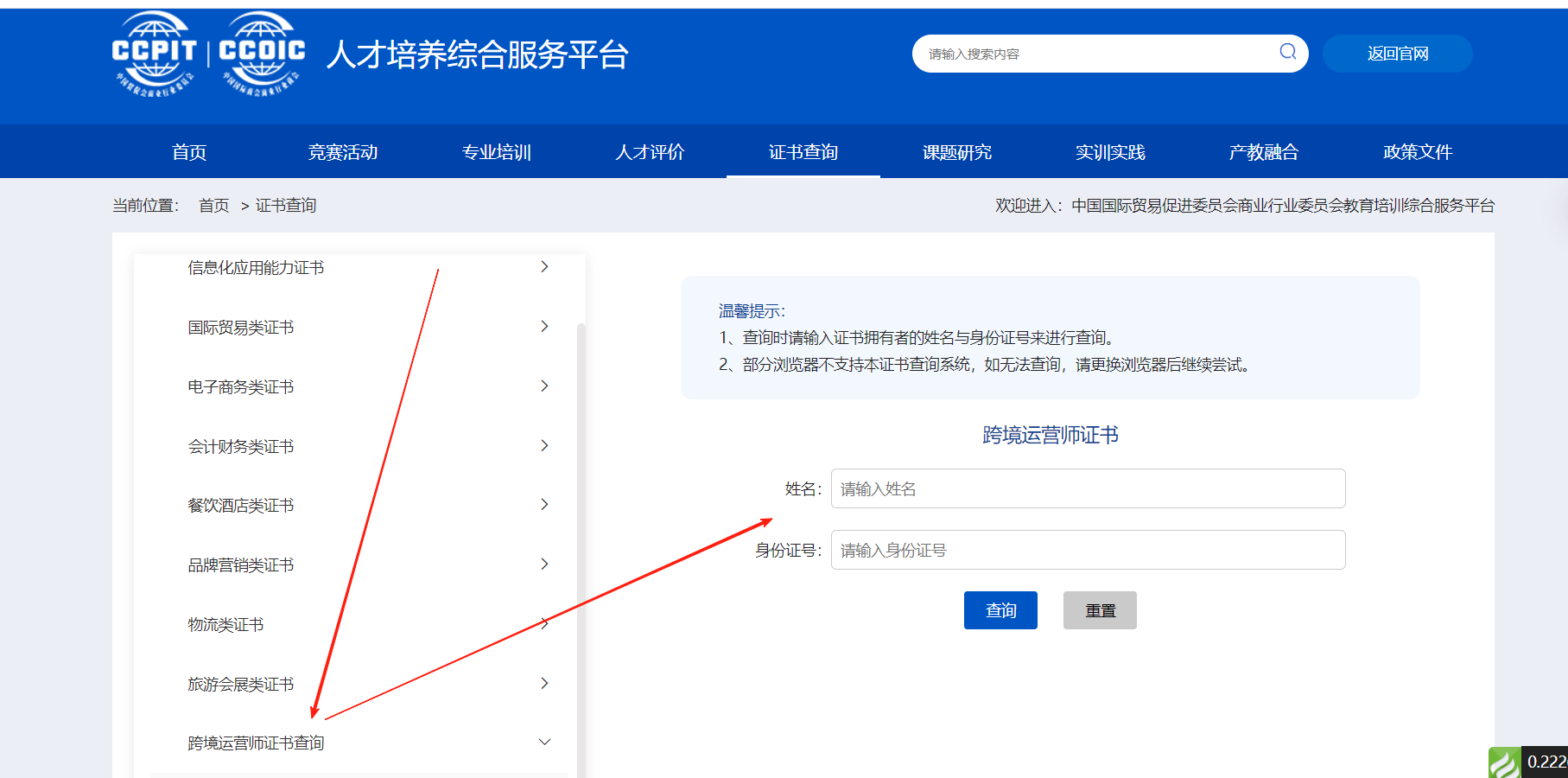
Task: Open the 餐饮酒店类证书 list item
Action: (241, 506)
